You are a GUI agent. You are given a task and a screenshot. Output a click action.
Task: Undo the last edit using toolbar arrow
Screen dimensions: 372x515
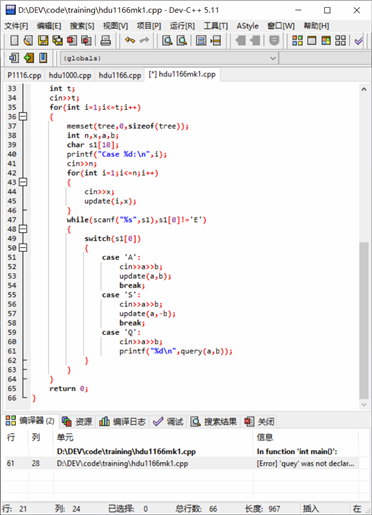130,41
